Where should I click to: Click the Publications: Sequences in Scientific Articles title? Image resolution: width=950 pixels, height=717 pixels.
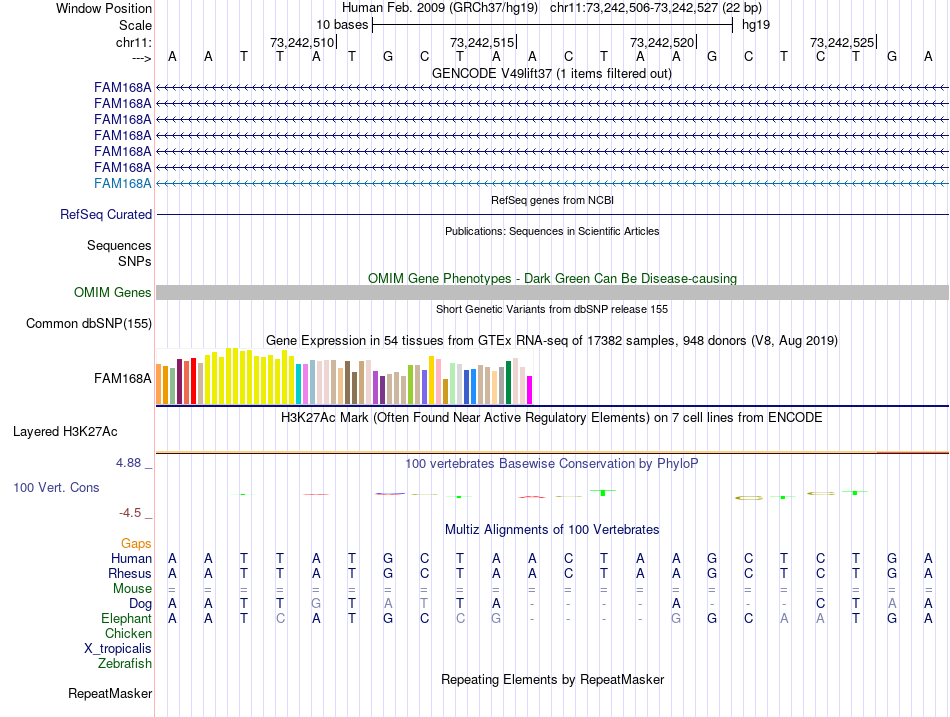tap(552, 231)
